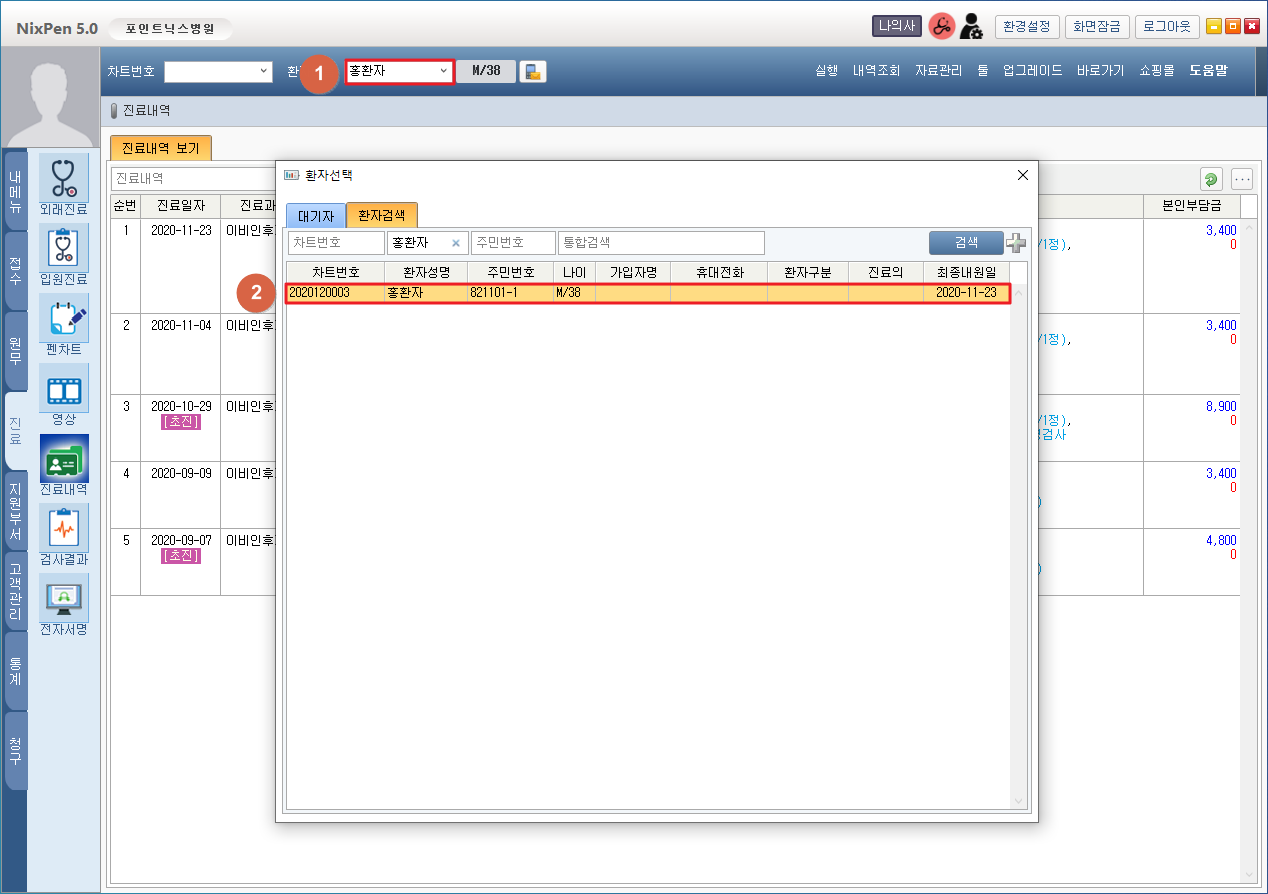
Task: Click the patient card icon next to M/38
Action: [x=533, y=71]
